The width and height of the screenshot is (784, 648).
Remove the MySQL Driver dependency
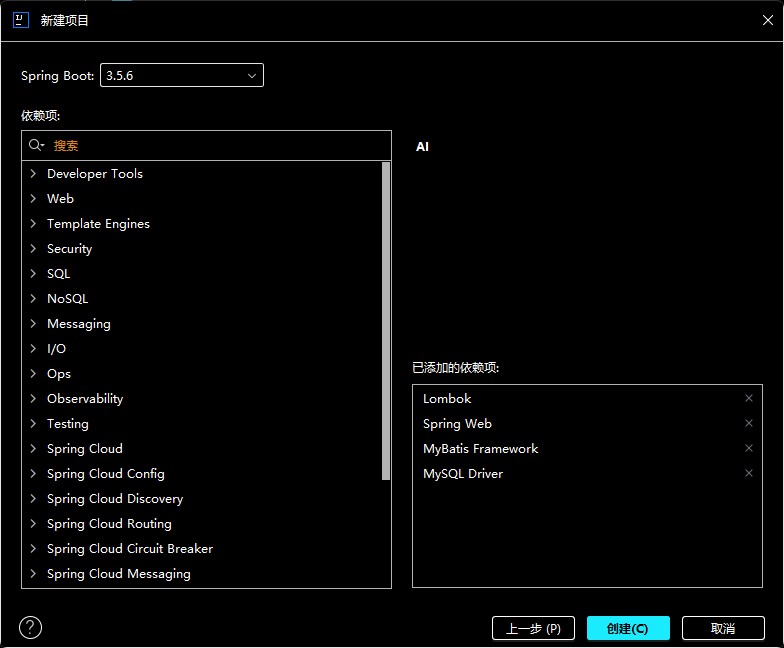pyautogui.click(x=748, y=473)
